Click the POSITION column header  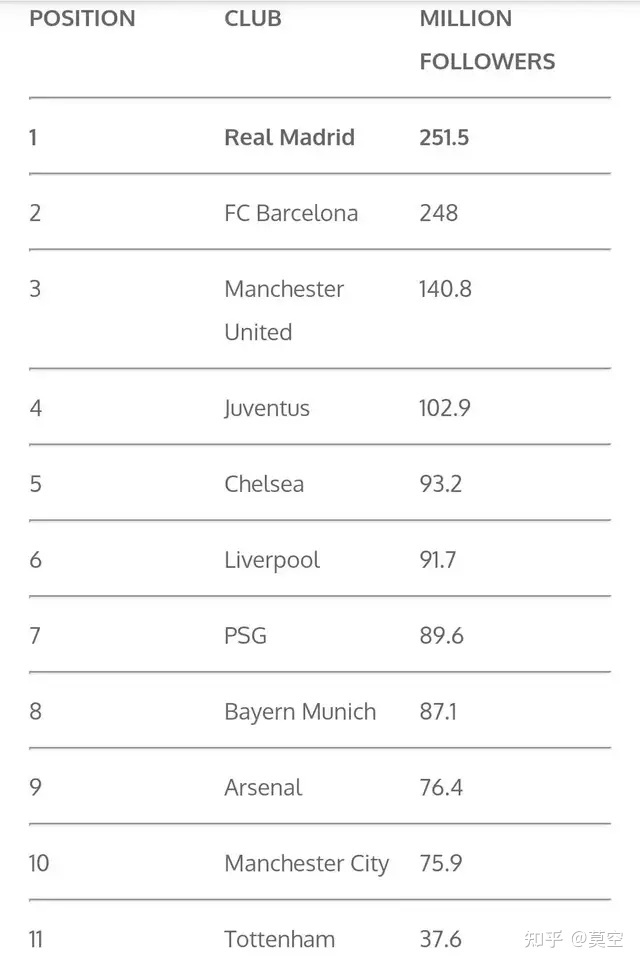(x=82, y=18)
